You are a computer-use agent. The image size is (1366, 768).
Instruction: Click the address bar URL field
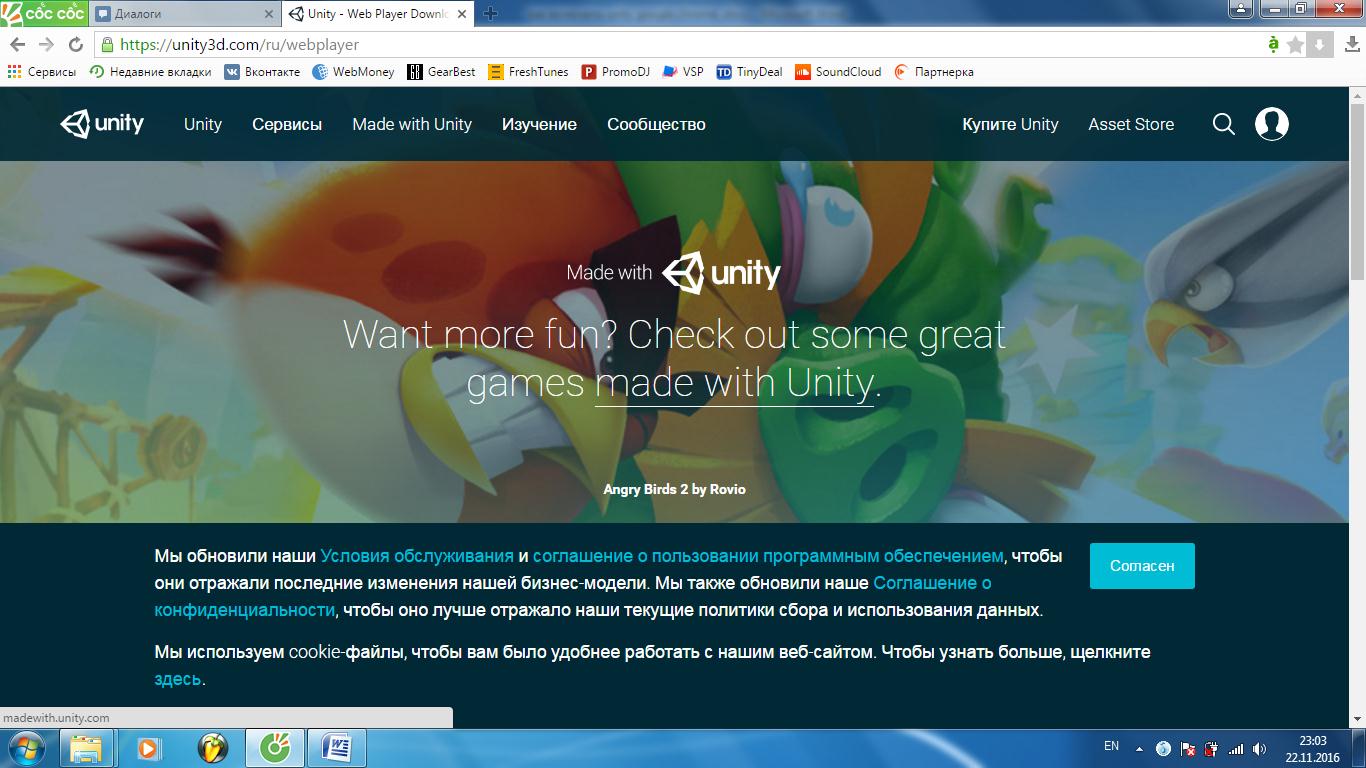click(x=680, y=45)
